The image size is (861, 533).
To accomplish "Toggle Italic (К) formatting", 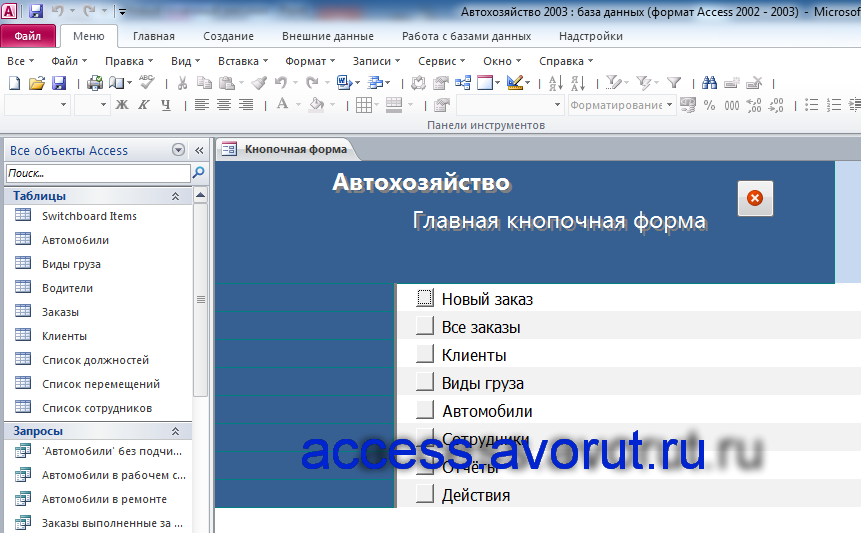I will (144, 104).
